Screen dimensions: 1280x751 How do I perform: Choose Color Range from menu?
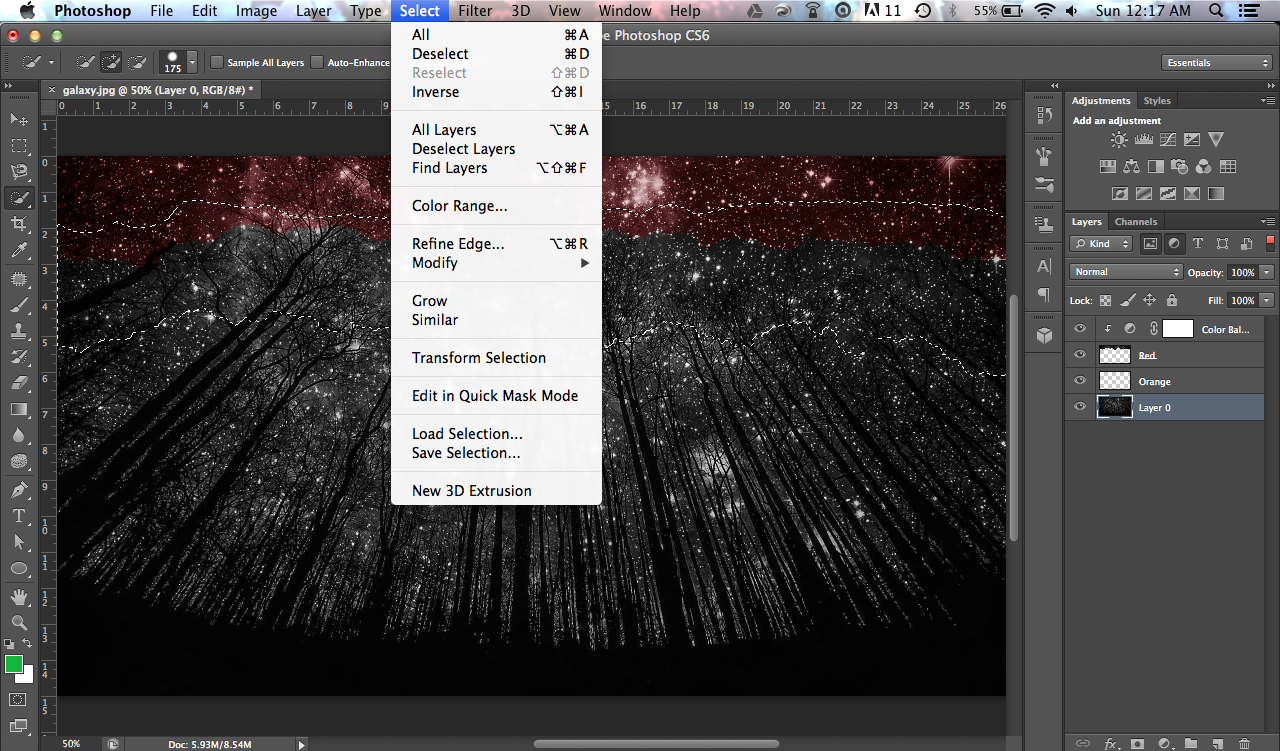click(x=496, y=206)
